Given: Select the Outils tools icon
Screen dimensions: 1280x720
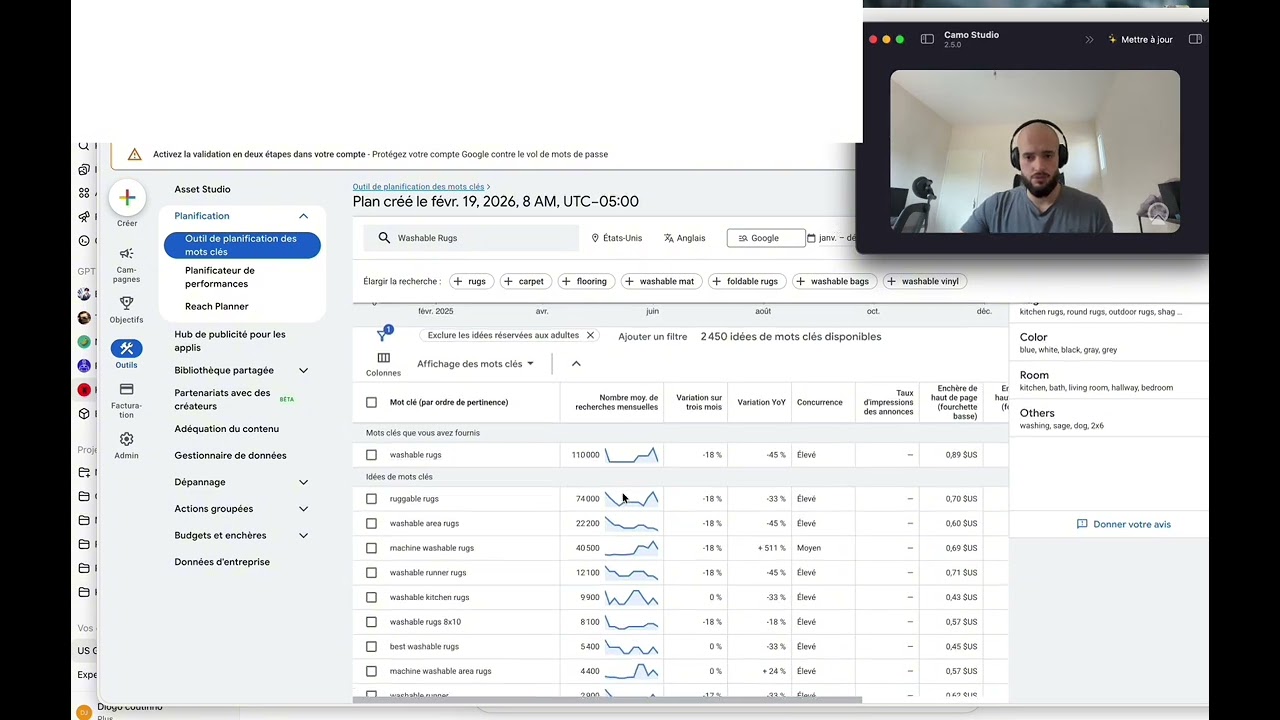Looking at the screenshot, I should pyautogui.click(x=126, y=348).
